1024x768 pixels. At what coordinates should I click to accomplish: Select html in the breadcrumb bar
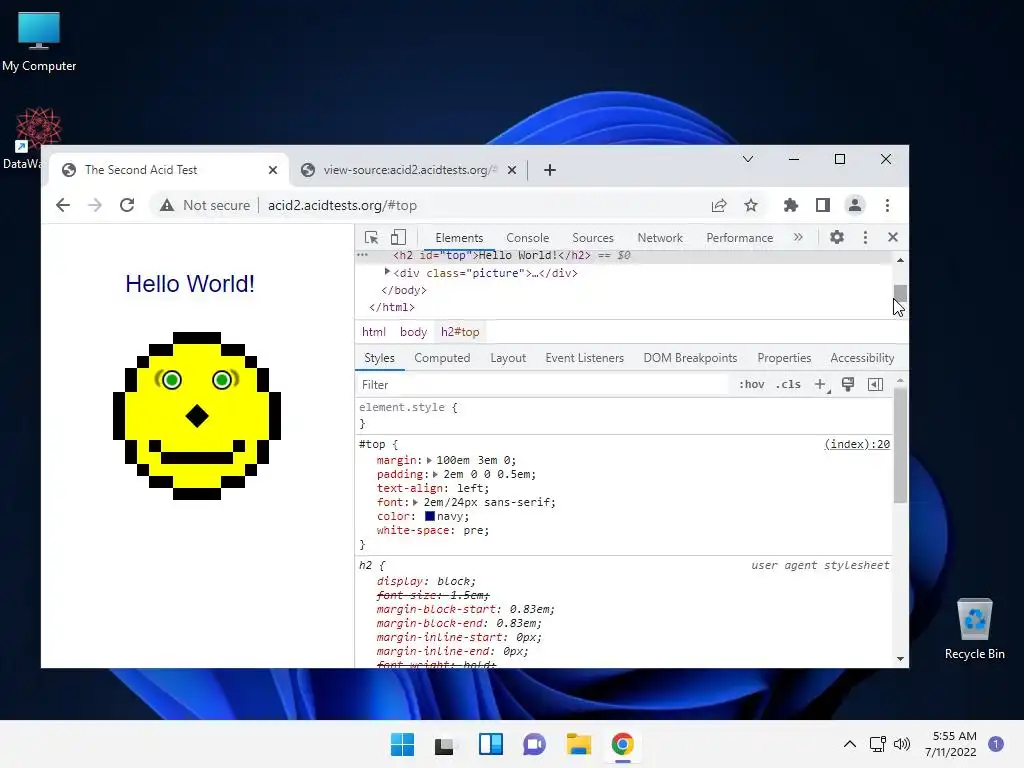click(x=374, y=332)
